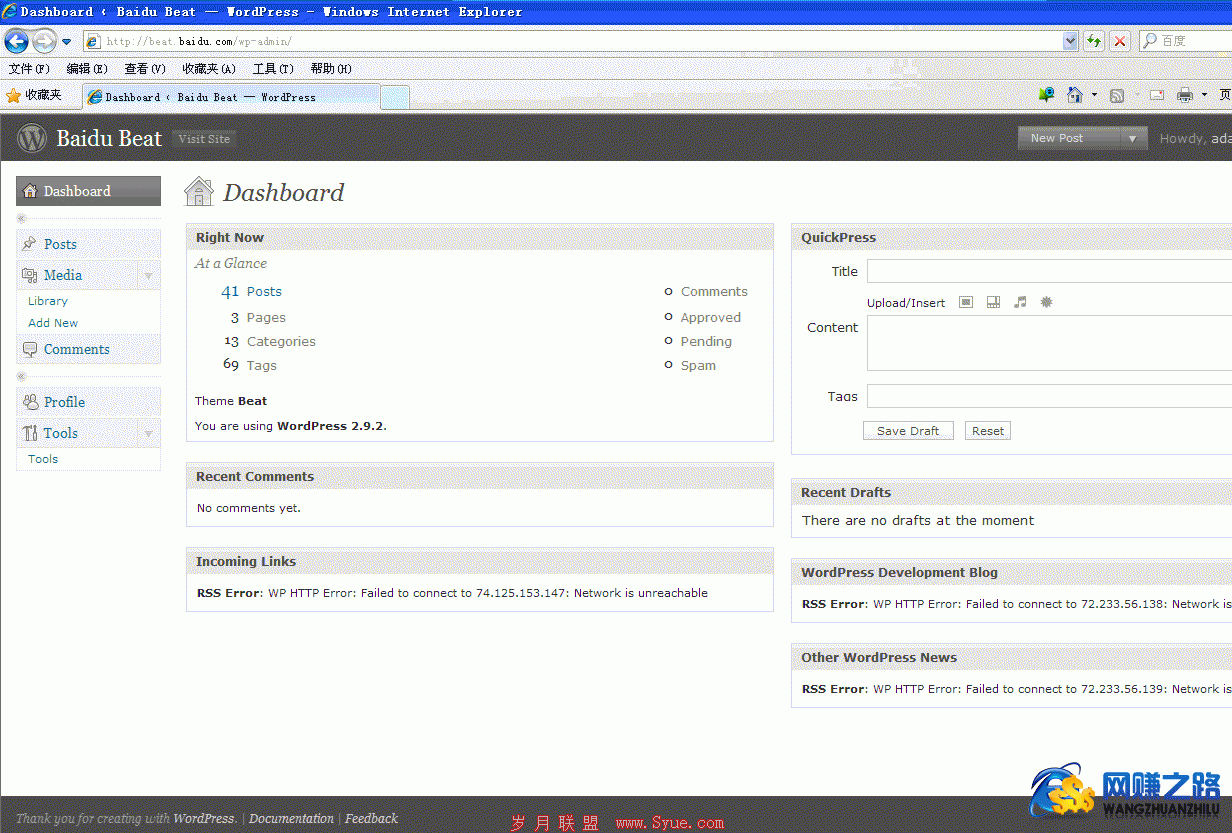
Task: Collapse the Tools submenu using its arrow
Action: click(x=148, y=433)
